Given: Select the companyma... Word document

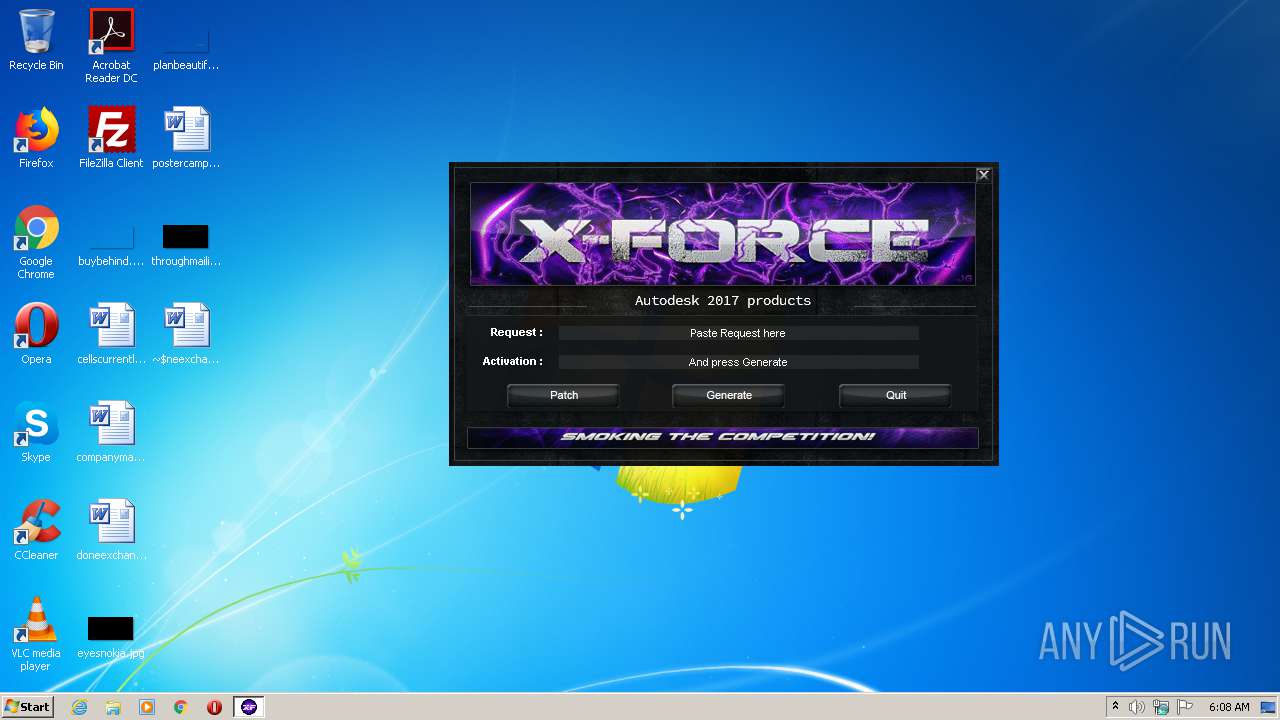Looking at the screenshot, I should coord(111,432).
